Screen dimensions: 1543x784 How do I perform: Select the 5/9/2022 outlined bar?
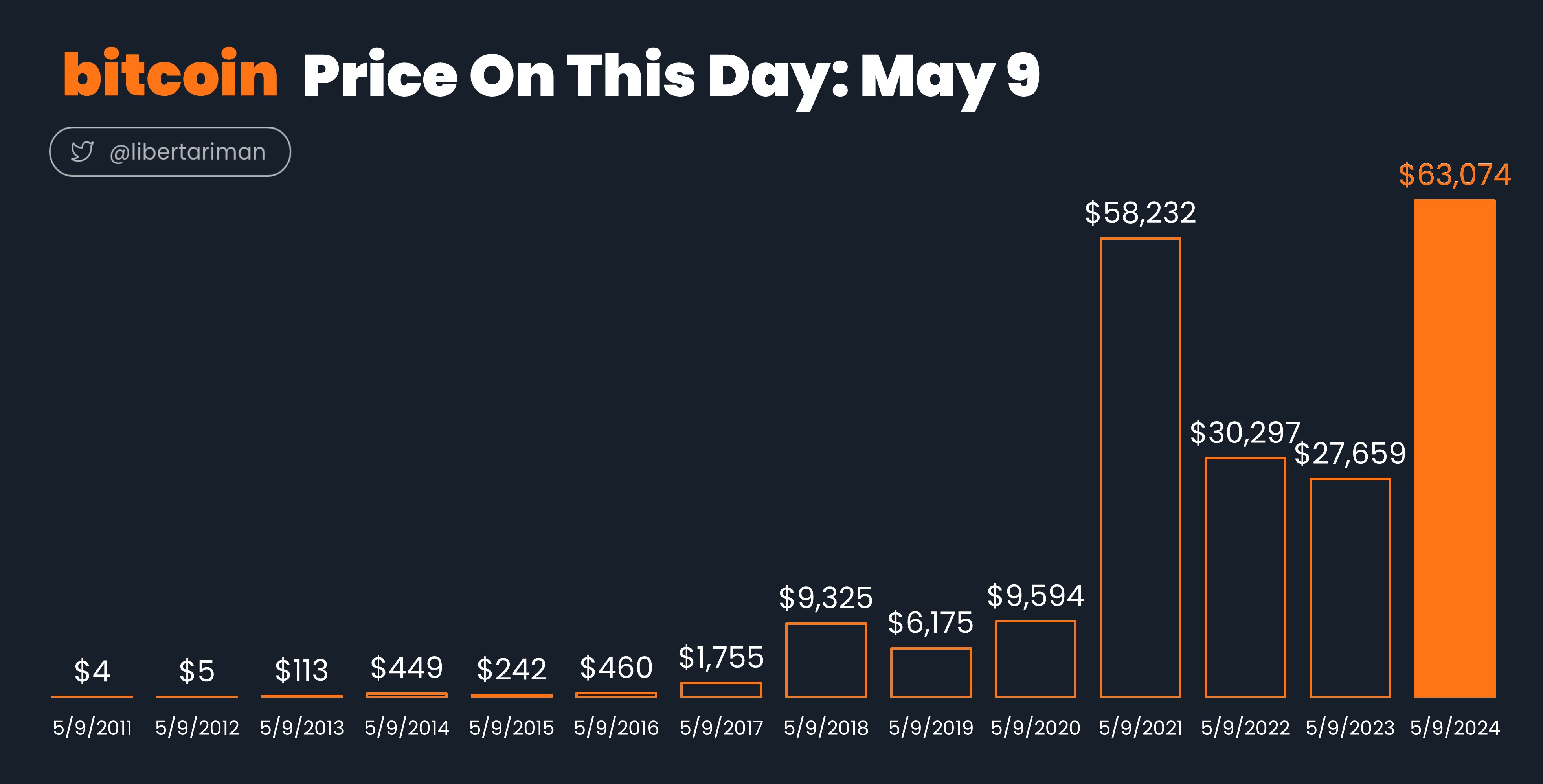click(x=1245, y=577)
